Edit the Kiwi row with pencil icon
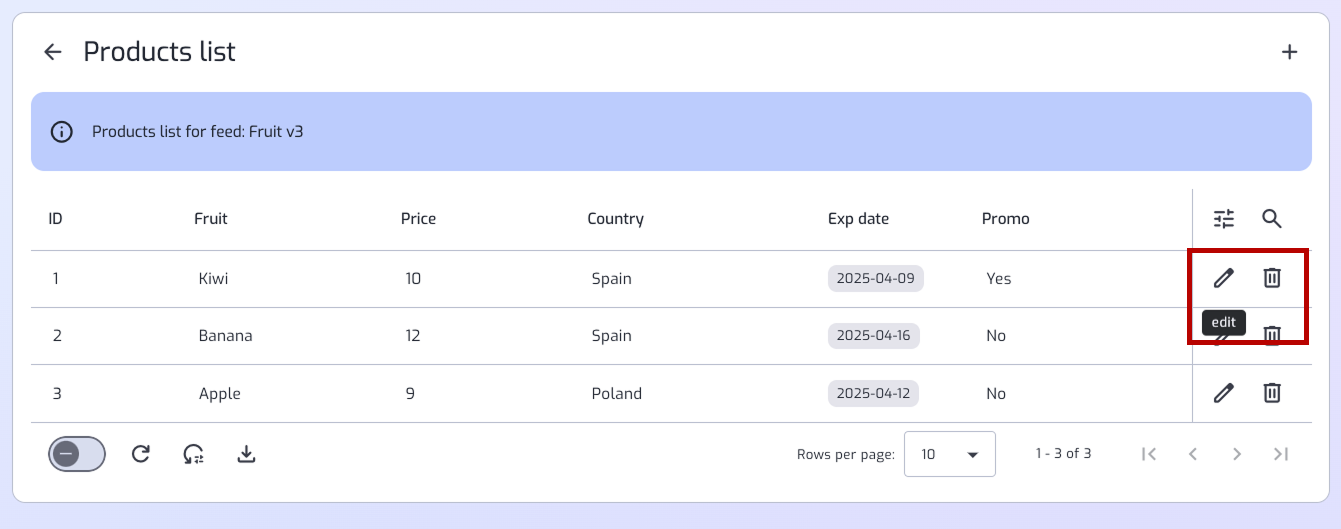 pos(1224,278)
